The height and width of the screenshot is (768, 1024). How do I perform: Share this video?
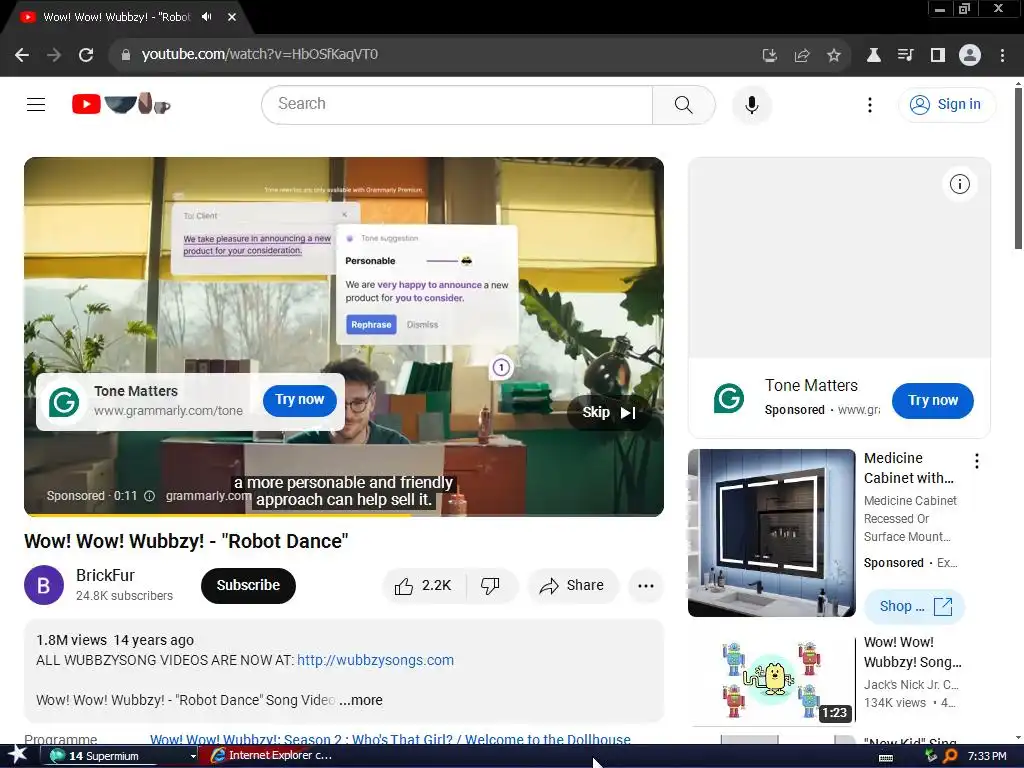pyautogui.click(x=572, y=586)
